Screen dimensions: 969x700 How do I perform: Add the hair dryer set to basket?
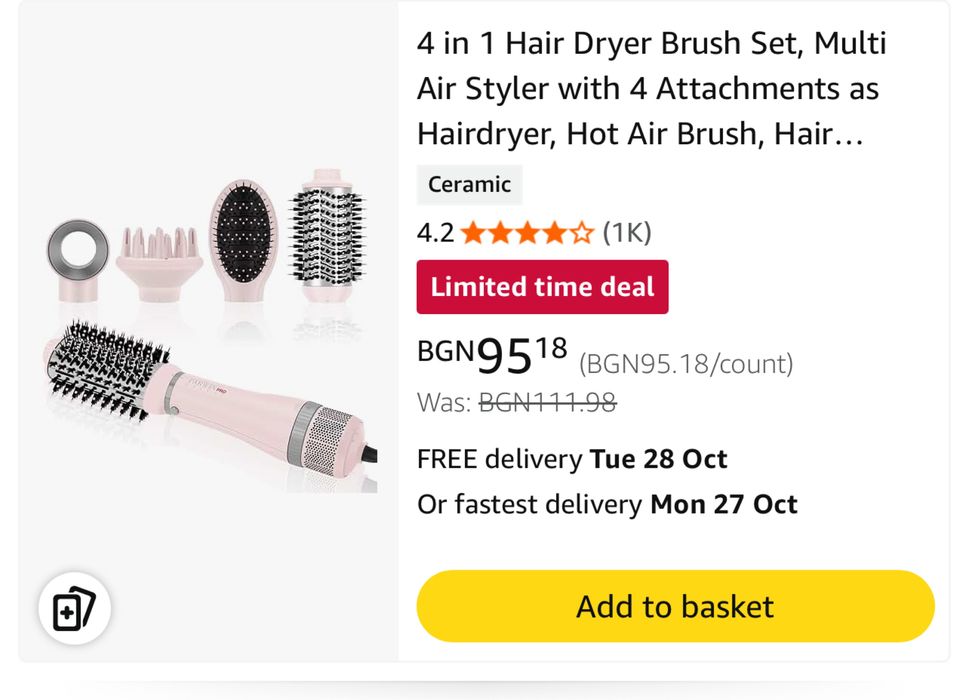(675, 606)
